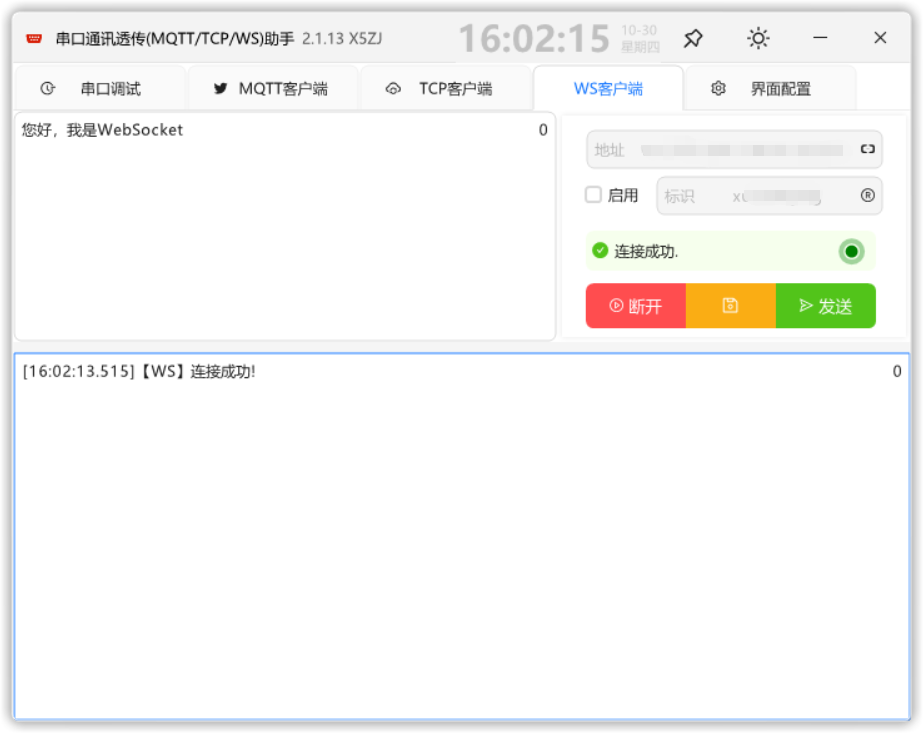Viewport: 923px width, 733px height.
Task: Click the cloud icon on TCP tab
Action: [x=393, y=88]
